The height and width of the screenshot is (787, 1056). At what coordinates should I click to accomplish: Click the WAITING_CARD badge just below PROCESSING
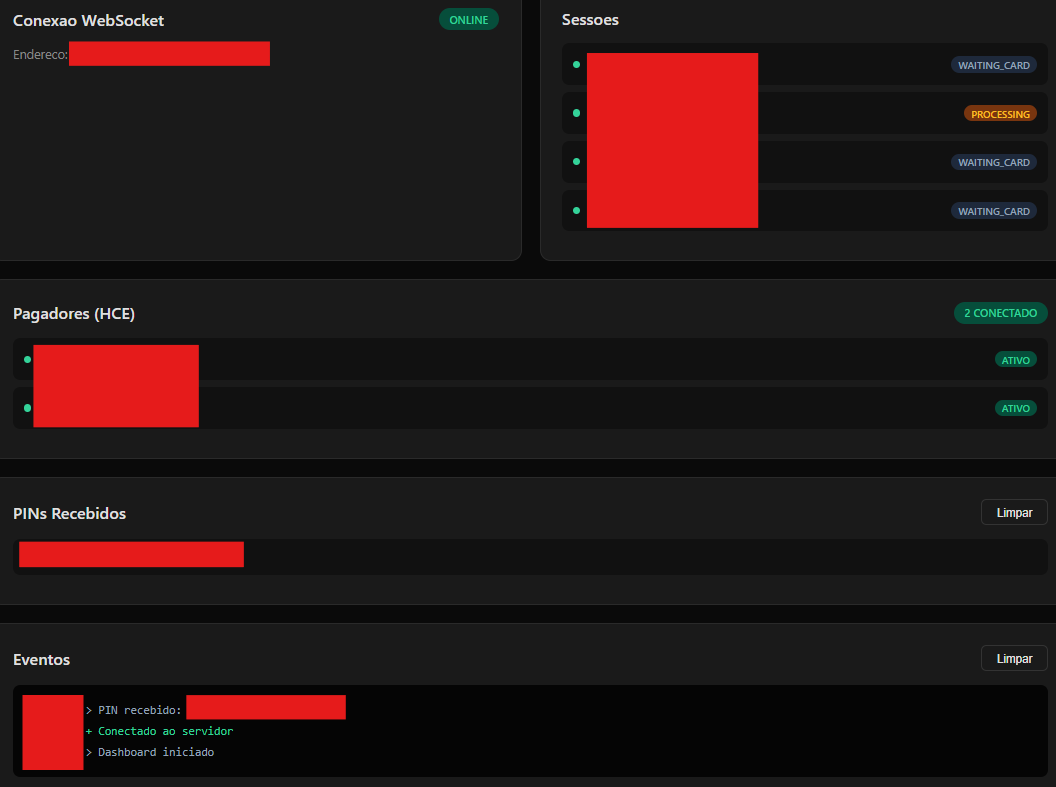[x=993, y=162]
